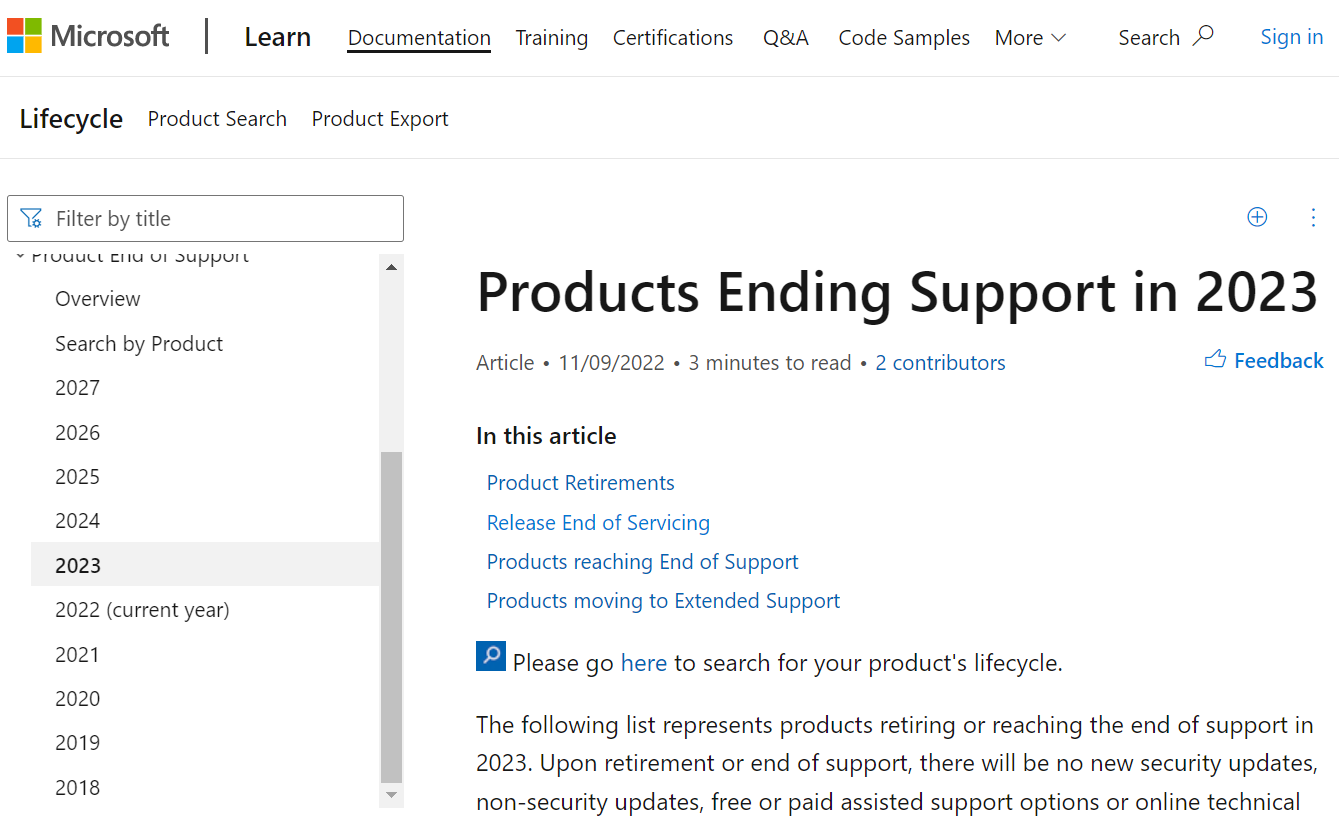Click the thumbs-up Feedback icon
Viewport: 1339px width, 818px height.
pos(1215,360)
